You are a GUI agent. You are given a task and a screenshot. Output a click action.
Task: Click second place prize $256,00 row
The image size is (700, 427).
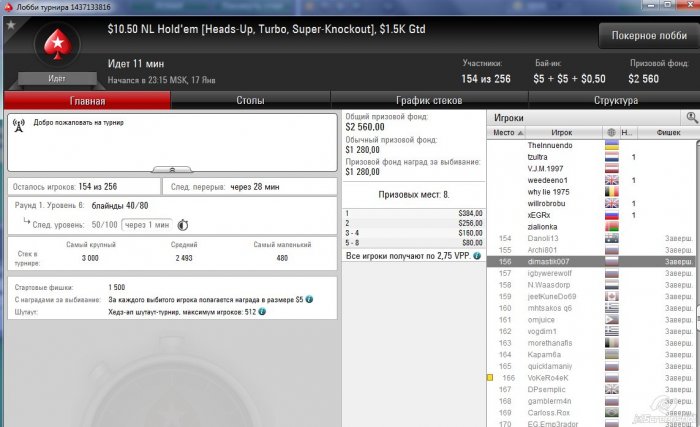[x=413, y=223]
